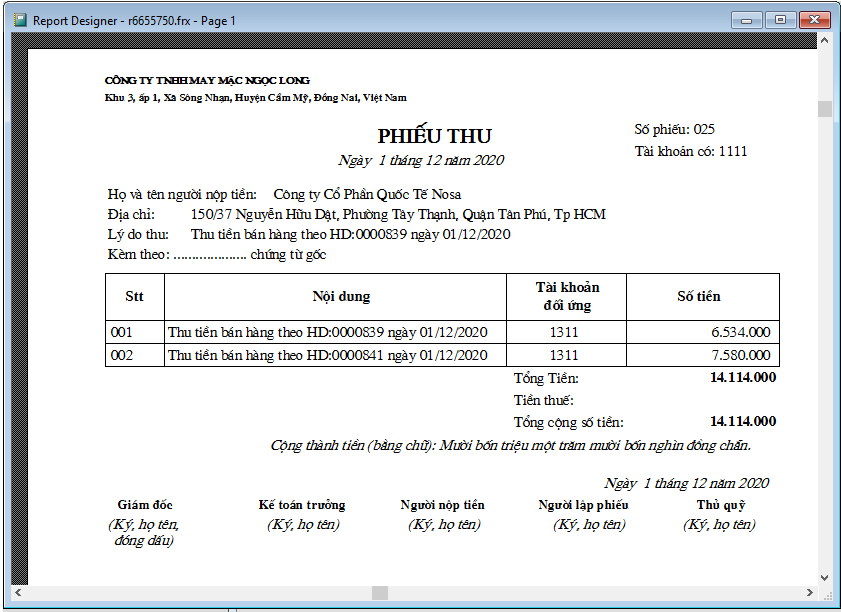Click the company address line Khu 3, ấp 1

coord(255,98)
